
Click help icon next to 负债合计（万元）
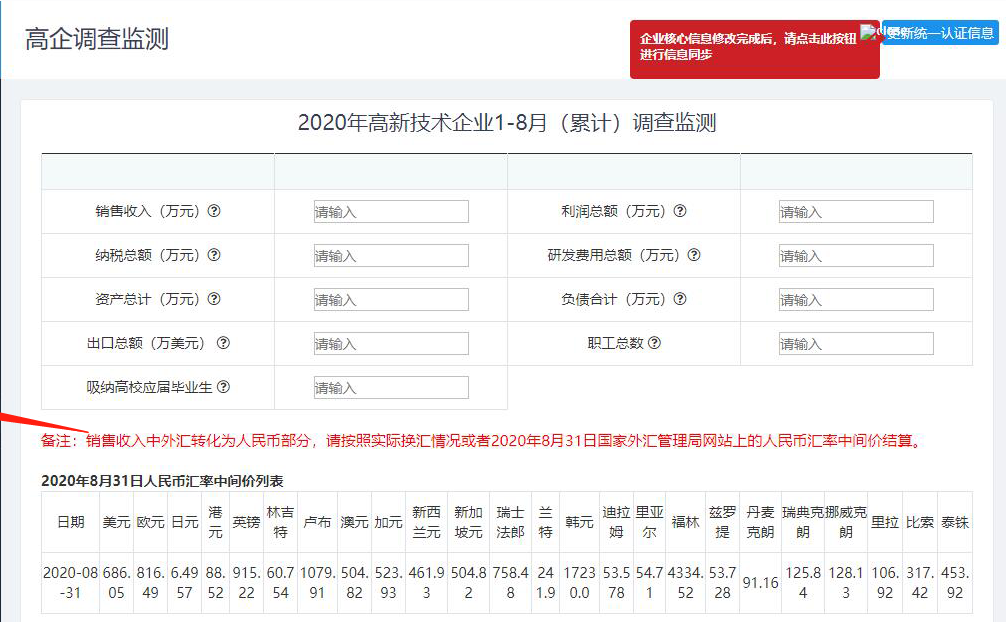680,298
